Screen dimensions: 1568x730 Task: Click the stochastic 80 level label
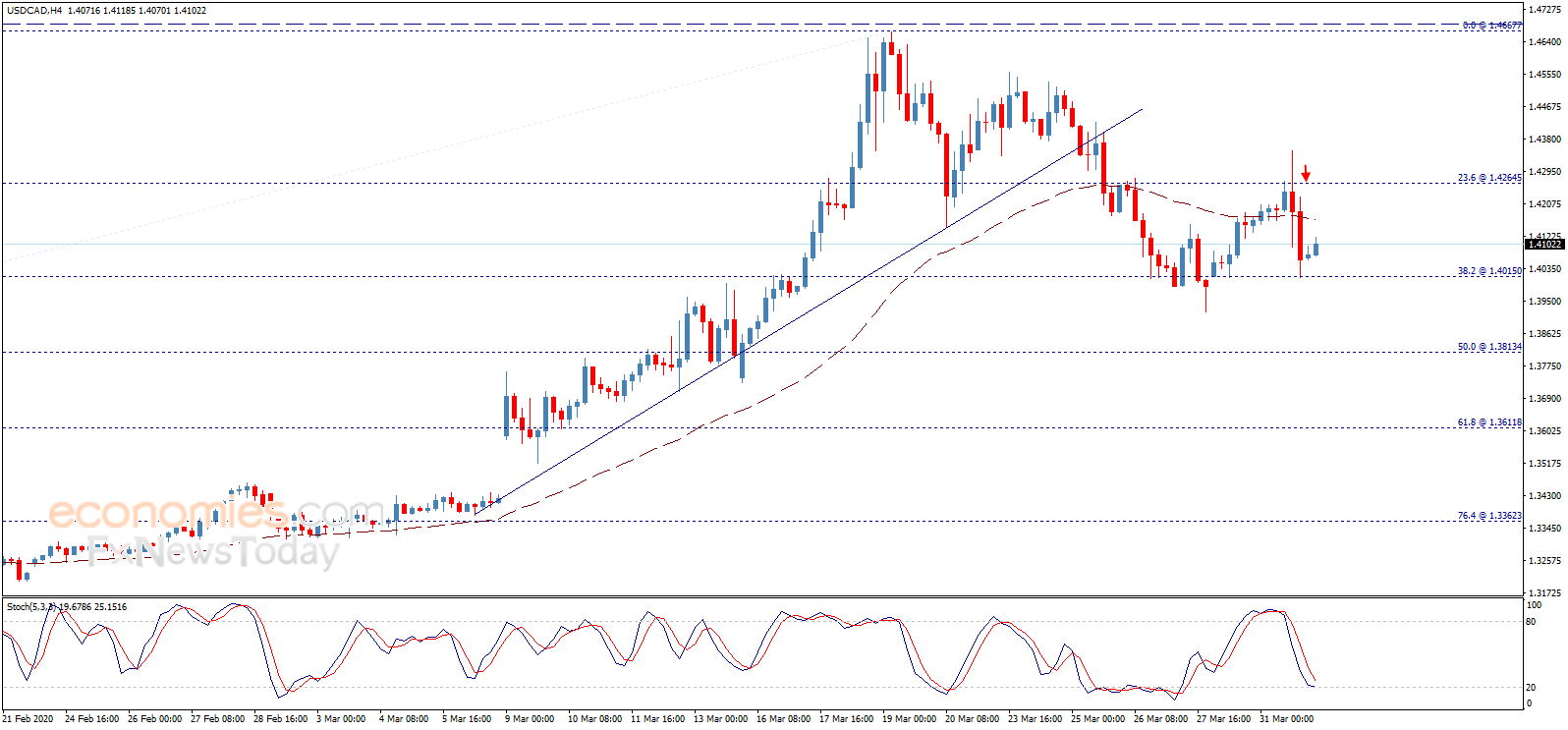1532,622
